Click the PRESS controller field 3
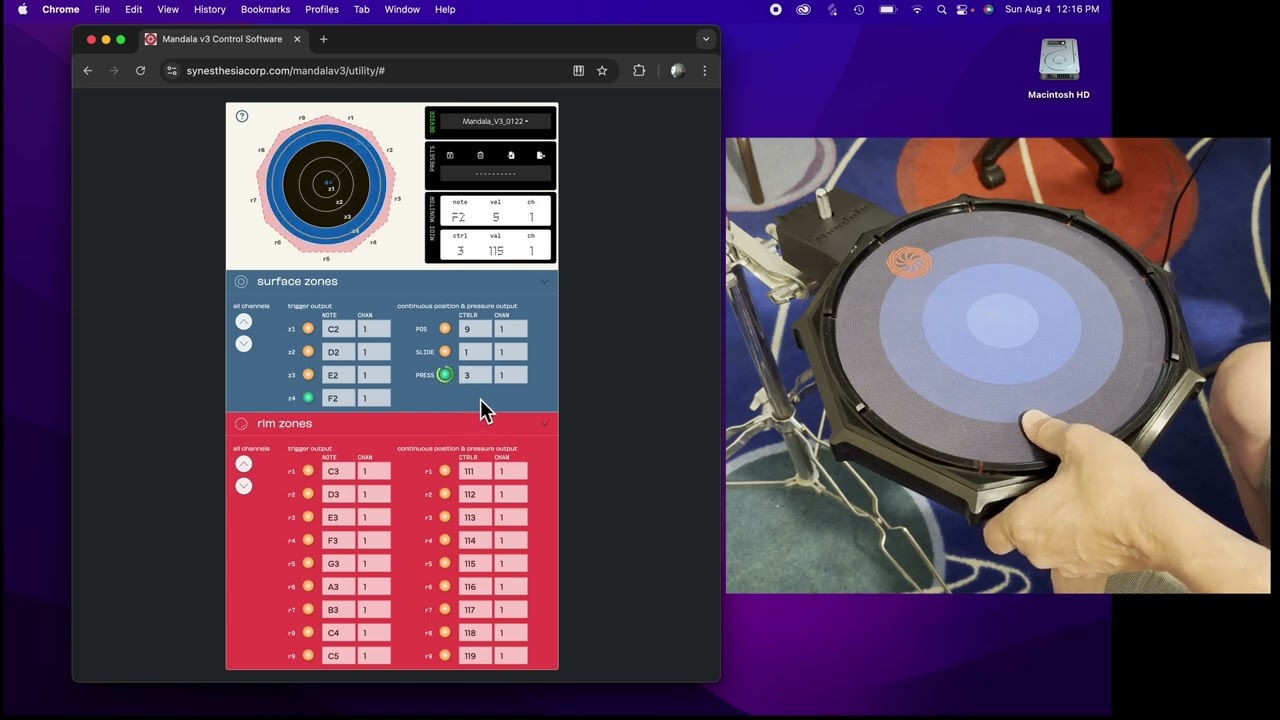Viewport: 1280px width, 720px height. tap(475, 375)
